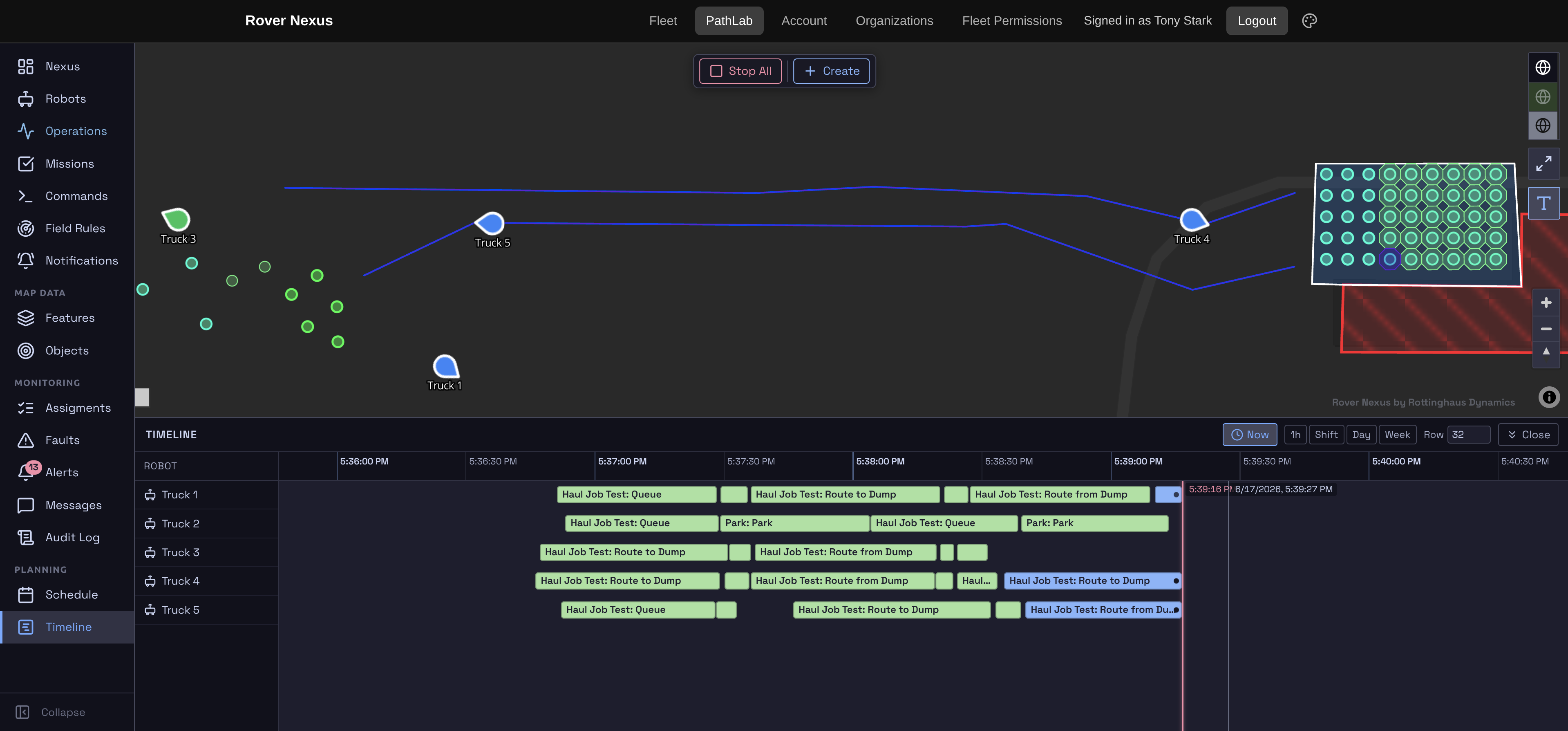
Task: Select the highlighted blue grid point
Action: pyautogui.click(x=1390, y=260)
